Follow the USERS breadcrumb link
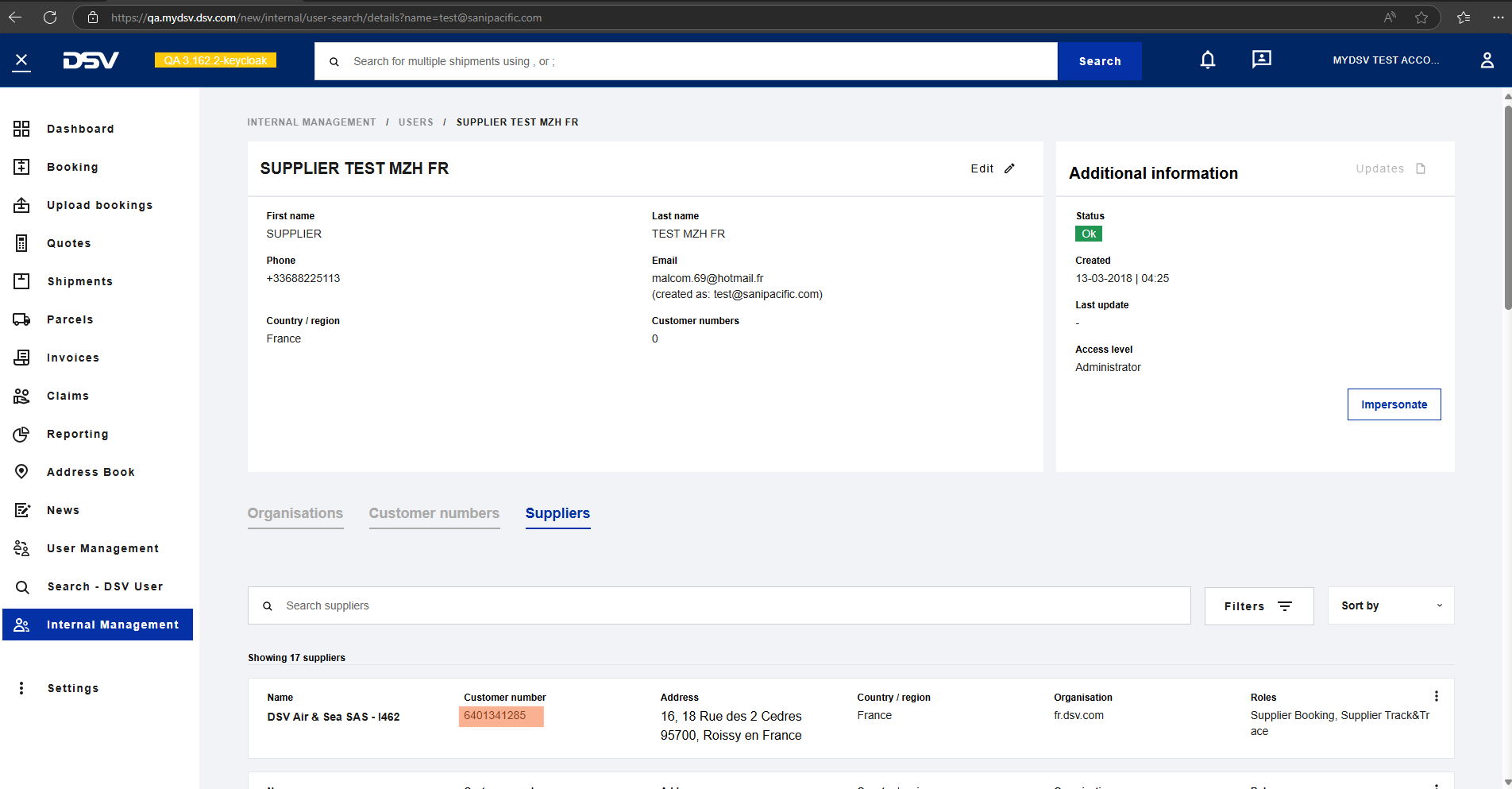 416,122
